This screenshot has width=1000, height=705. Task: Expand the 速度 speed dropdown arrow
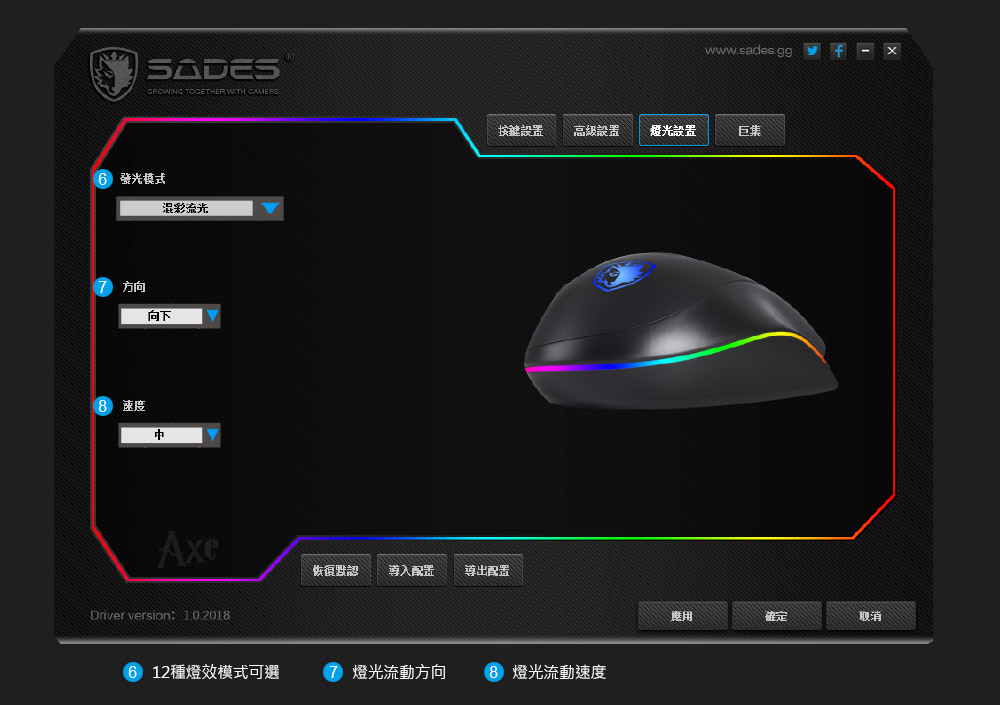212,435
